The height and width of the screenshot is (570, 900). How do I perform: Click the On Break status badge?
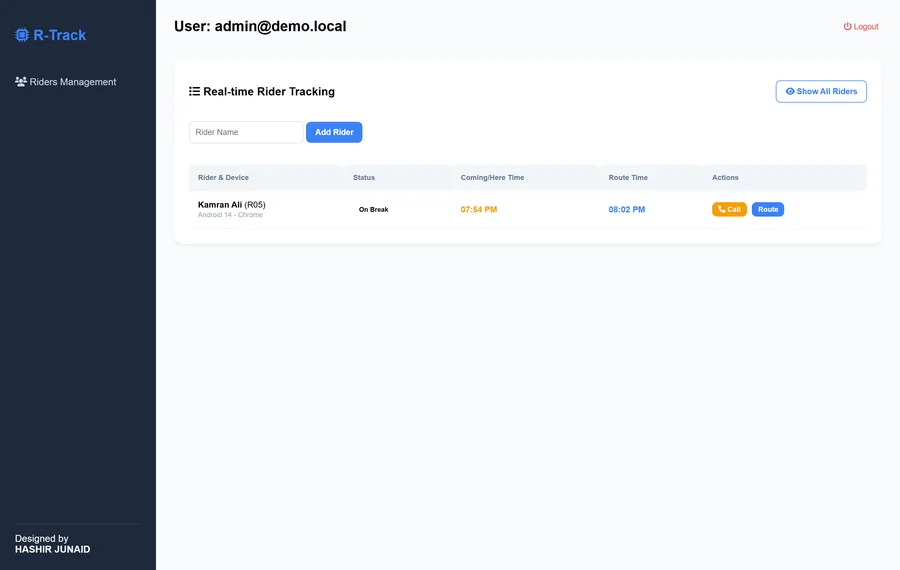[x=374, y=210]
